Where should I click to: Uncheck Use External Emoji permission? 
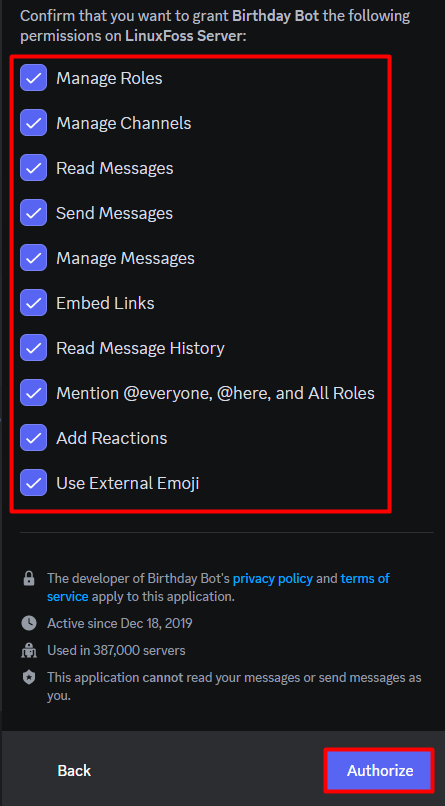33,483
